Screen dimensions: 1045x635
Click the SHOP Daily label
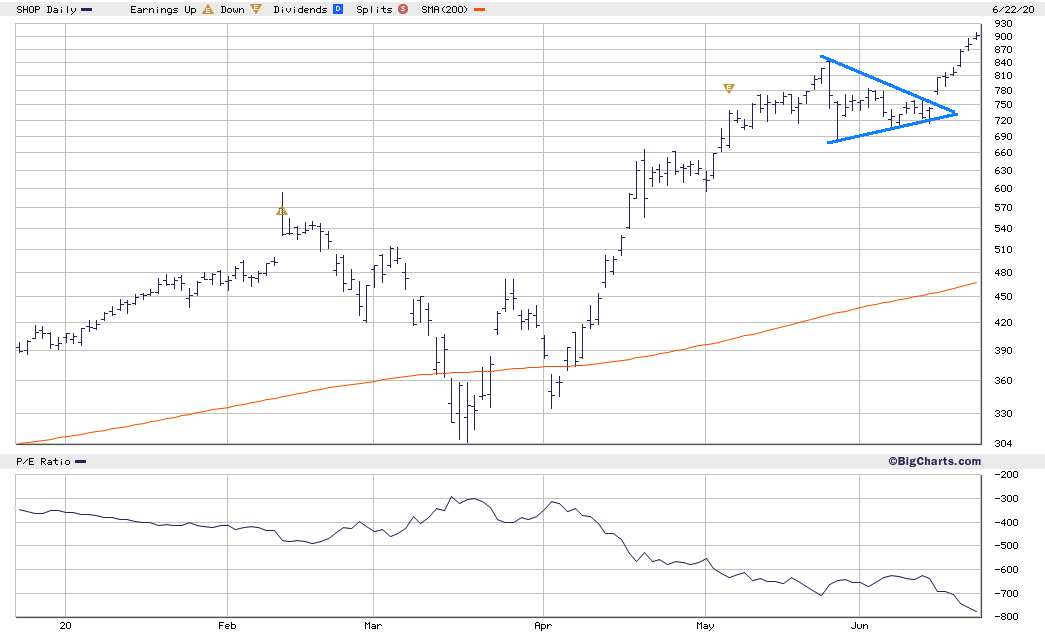46,10
